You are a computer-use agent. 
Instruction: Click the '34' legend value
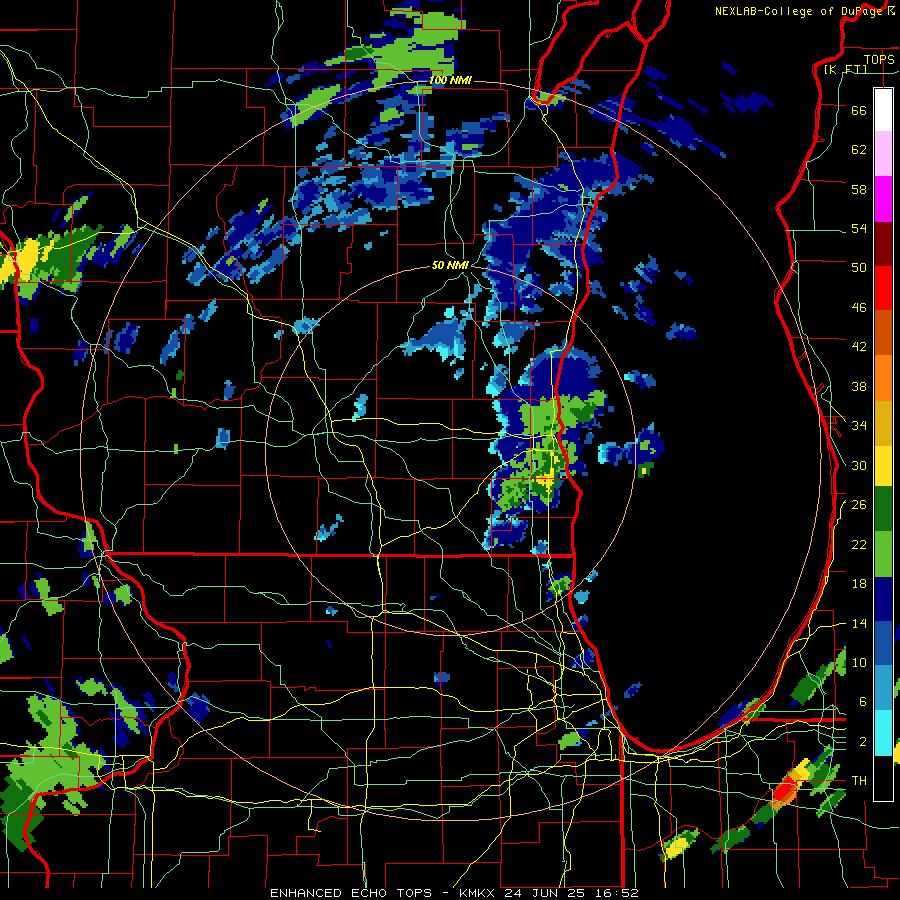pyautogui.click(x=859, y=426)
